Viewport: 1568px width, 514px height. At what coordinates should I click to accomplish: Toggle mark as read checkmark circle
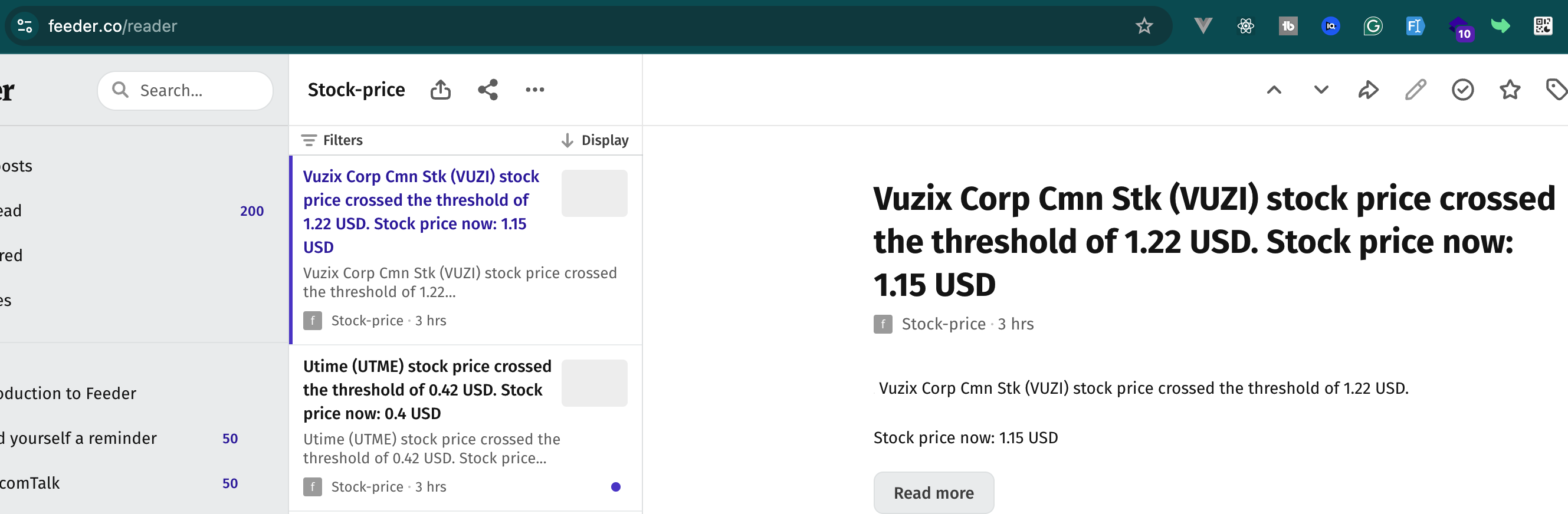tap(1462, 90)
